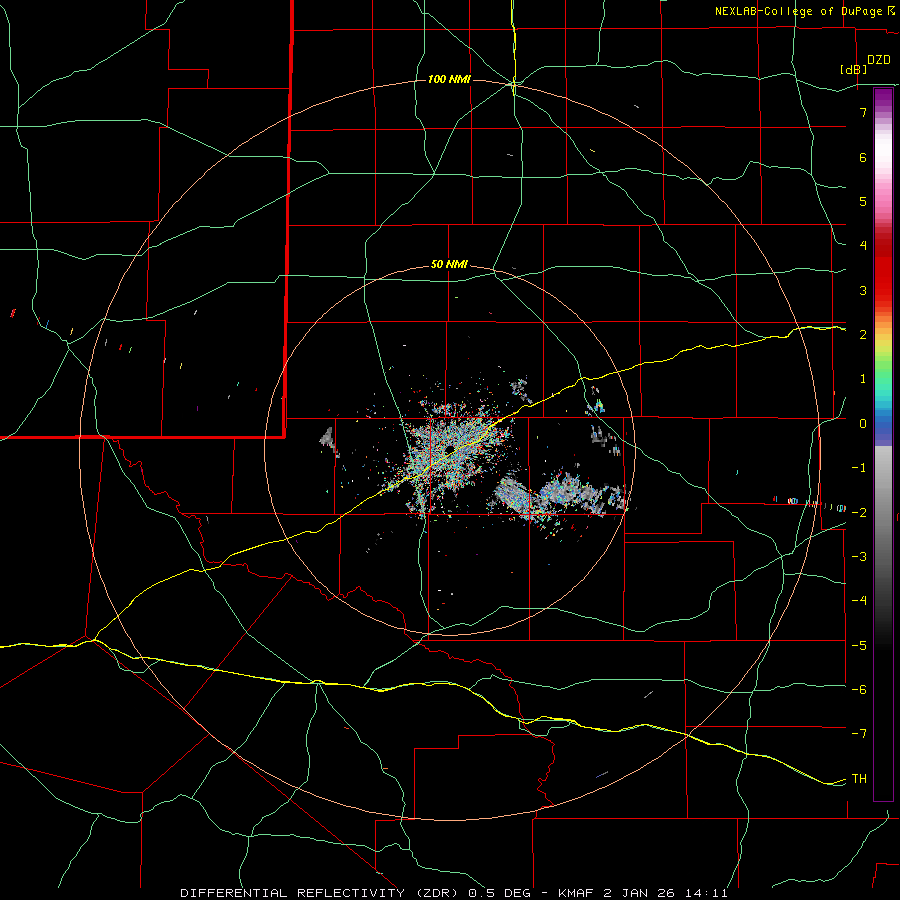
Task: Click the DZD legend title
Action: click(x=879, y=60)
